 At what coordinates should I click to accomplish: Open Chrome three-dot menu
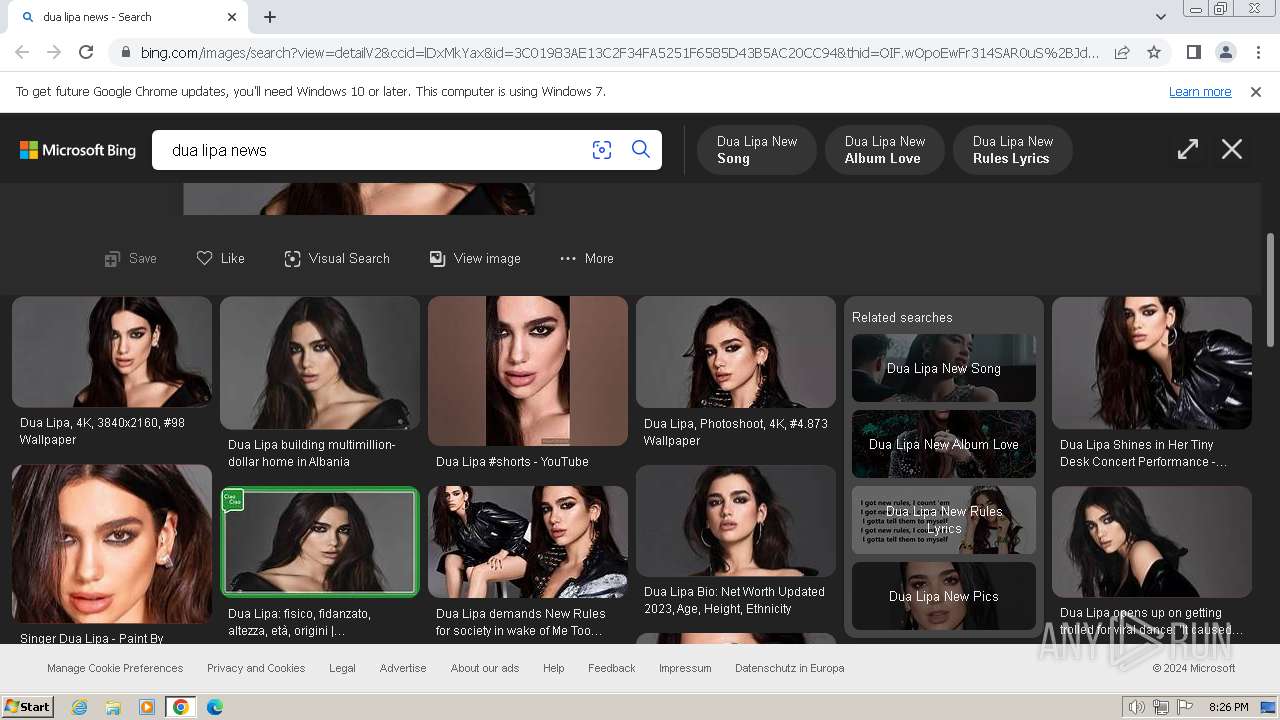[1258, 52]
